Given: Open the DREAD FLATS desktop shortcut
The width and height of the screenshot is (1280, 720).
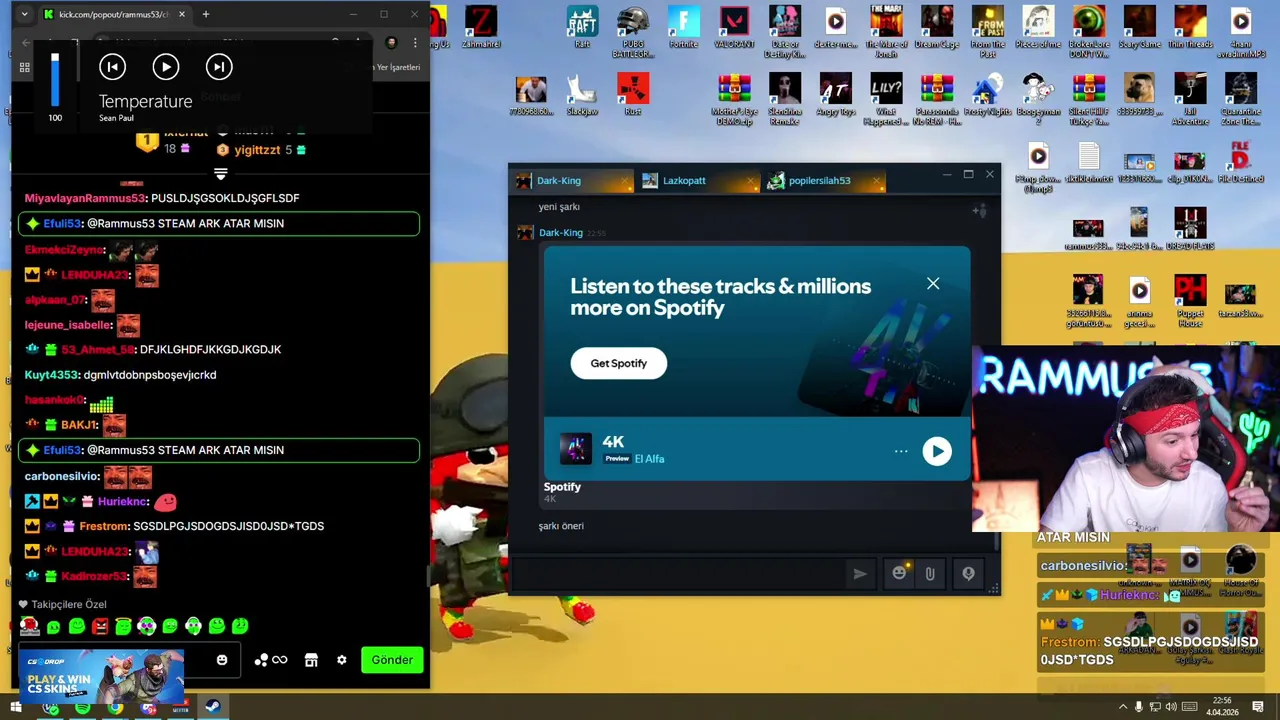Looking at the screenshot, I should click(x=1190, y=229).
